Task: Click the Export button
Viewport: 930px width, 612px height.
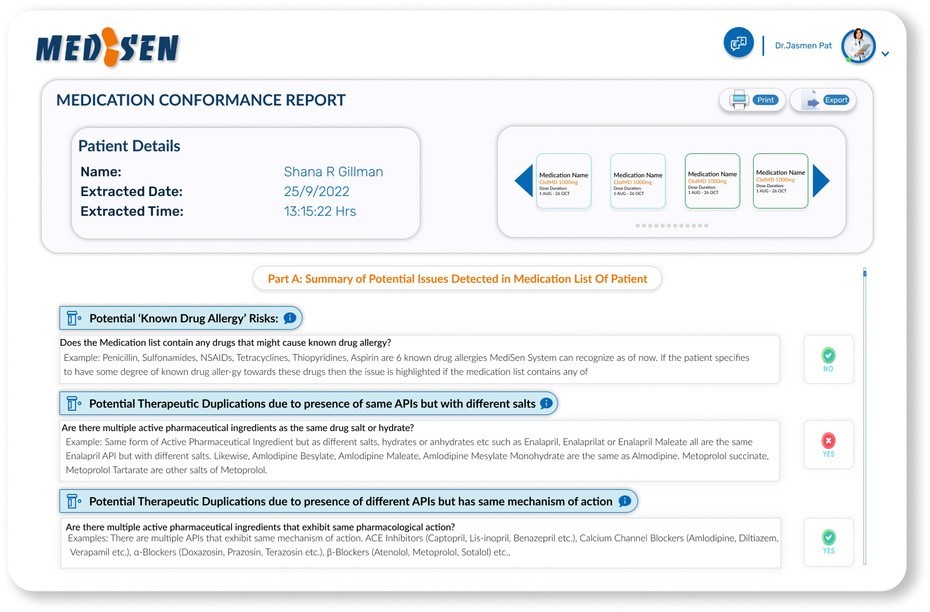Action: coord(823,100)
